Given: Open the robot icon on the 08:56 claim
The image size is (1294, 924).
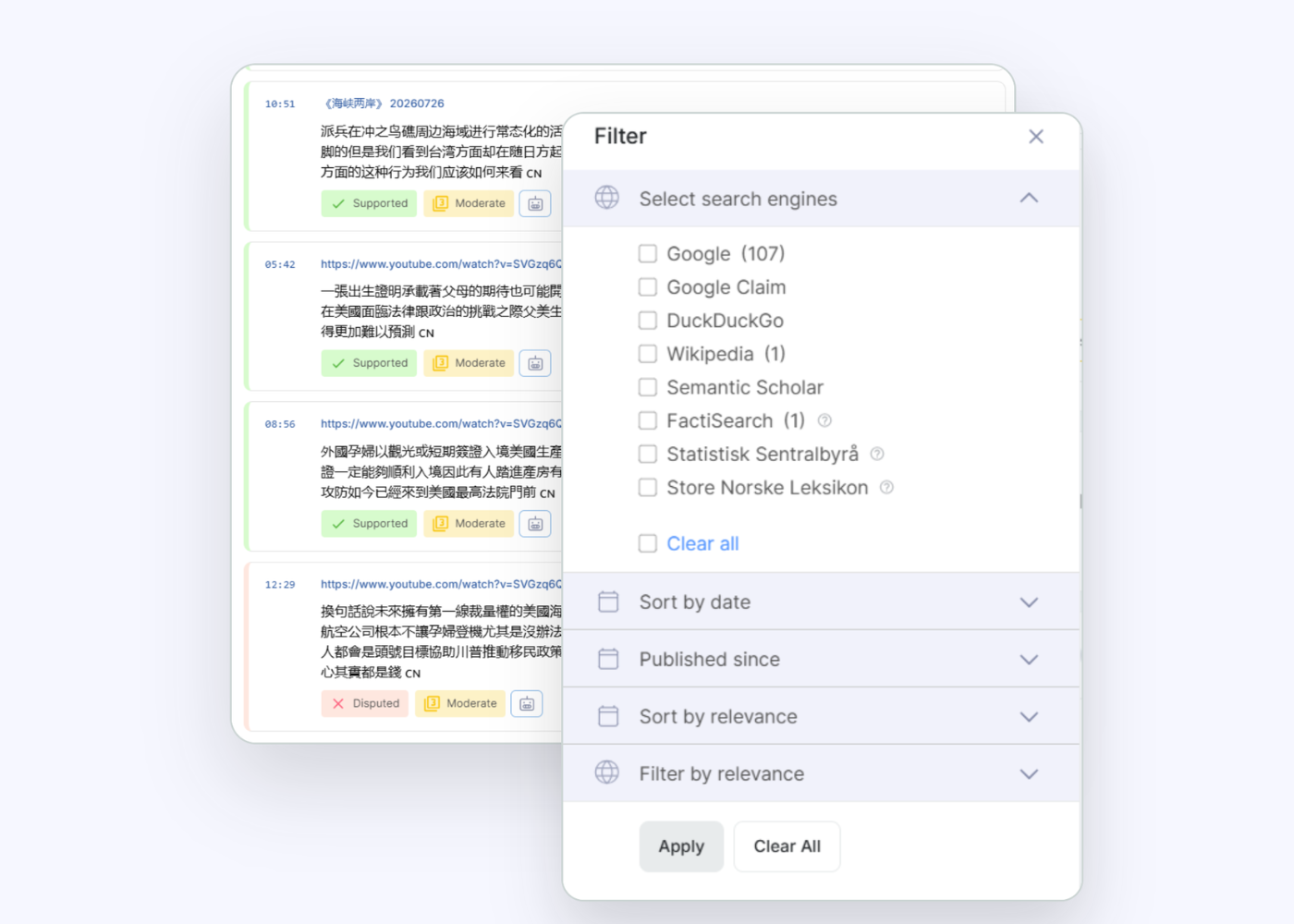Looking at the screenshot, I should point(535,523).
